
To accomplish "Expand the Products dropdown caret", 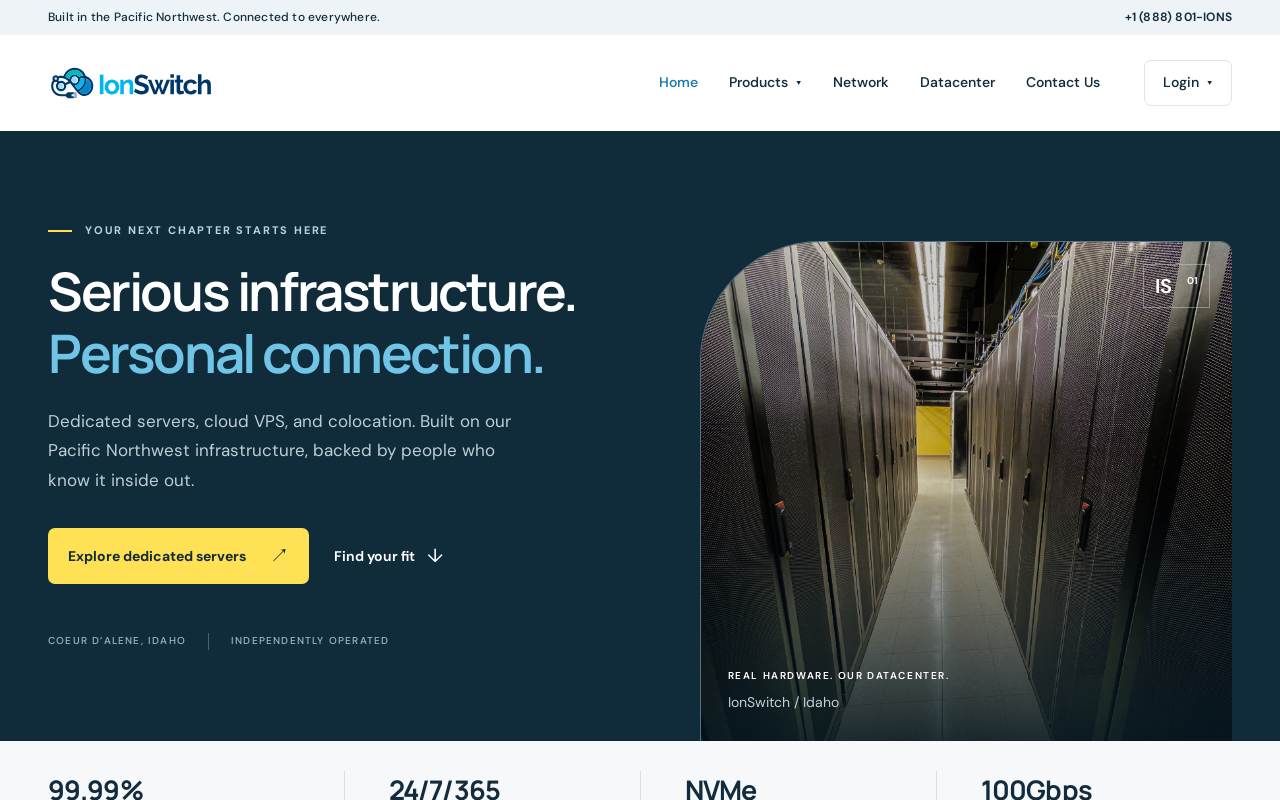I will [x=798, y=83].
